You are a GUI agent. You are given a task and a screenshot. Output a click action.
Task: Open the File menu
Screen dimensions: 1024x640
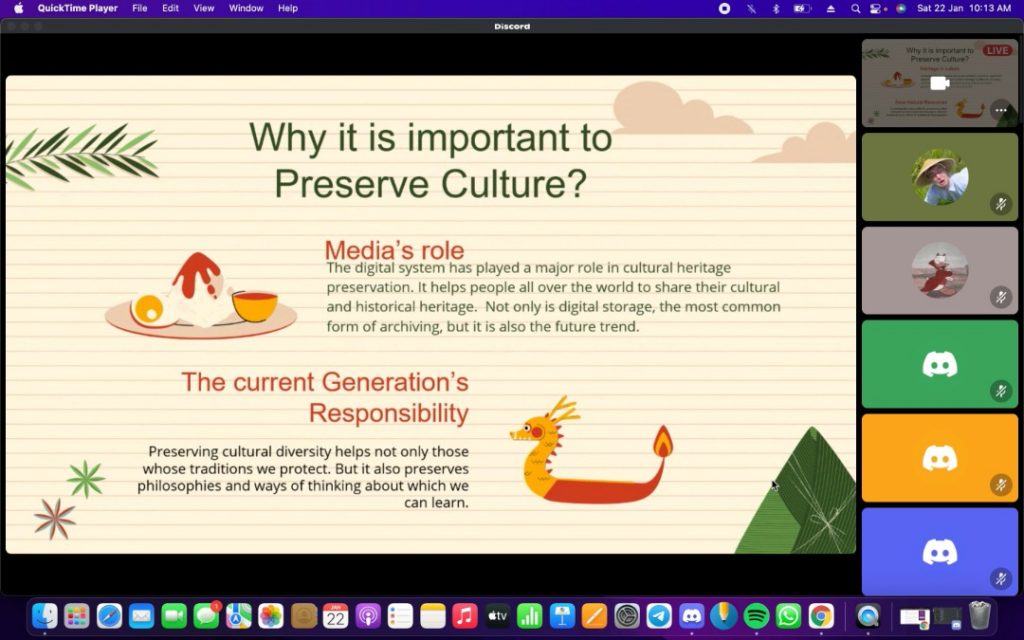(140, 8)
